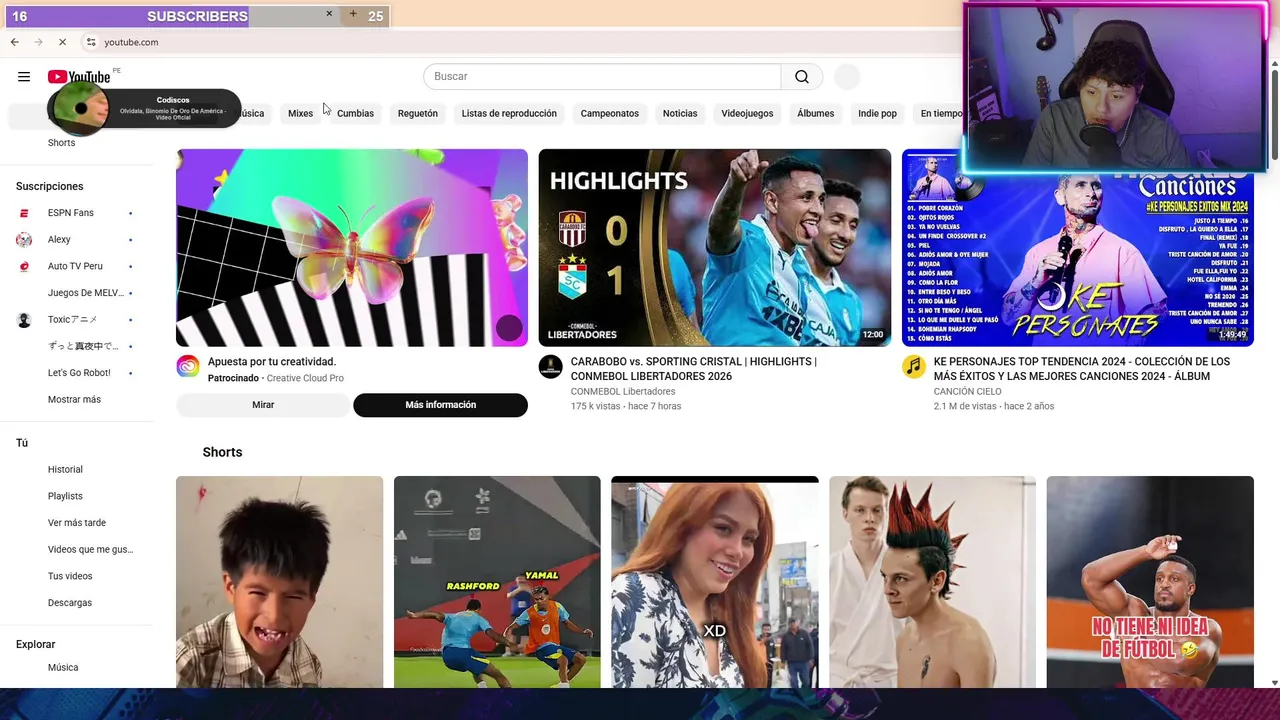Click the CONMEBOL Libertadores channel name
Screen dimensions: 1280x720
click(623, 392)
